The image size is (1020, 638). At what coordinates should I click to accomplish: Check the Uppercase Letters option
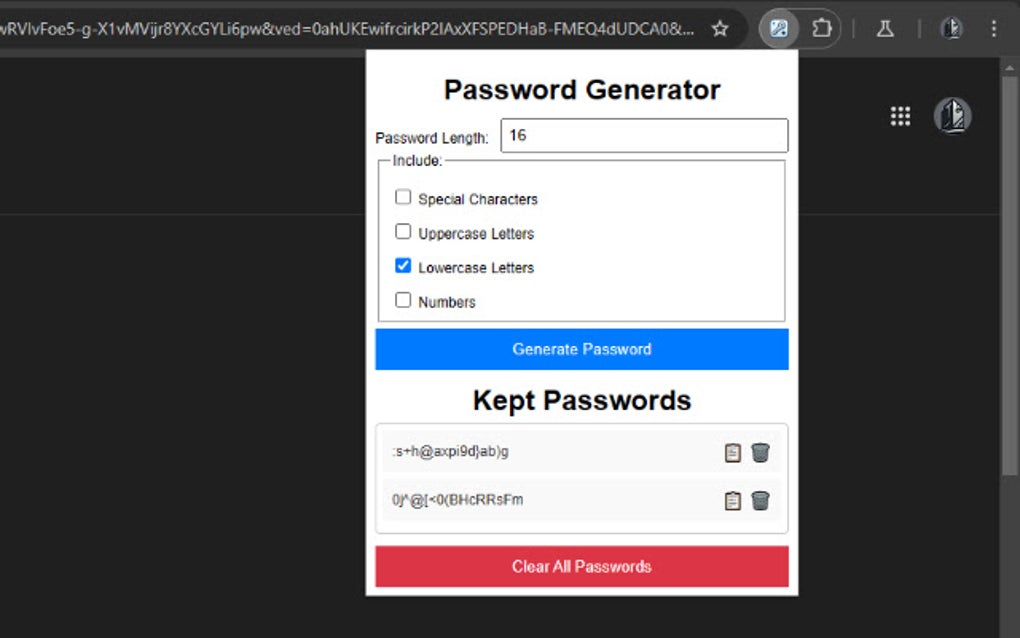[403, 232]
